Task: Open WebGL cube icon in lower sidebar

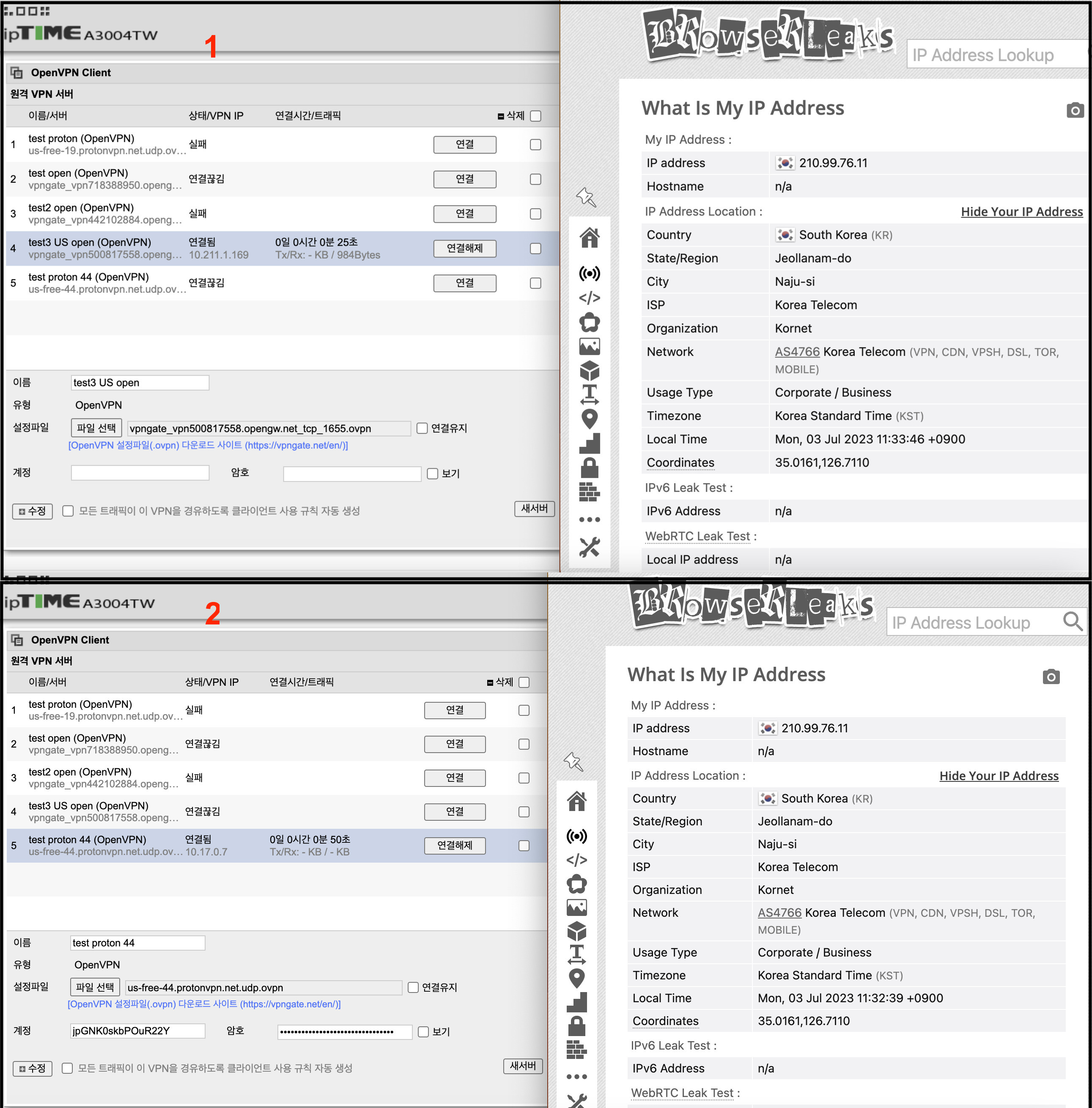Action: 577,931
